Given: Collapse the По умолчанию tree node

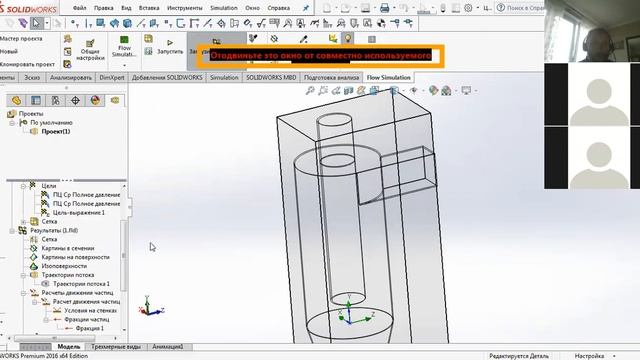Looking at the screenshot, I should tap(12, 123).
